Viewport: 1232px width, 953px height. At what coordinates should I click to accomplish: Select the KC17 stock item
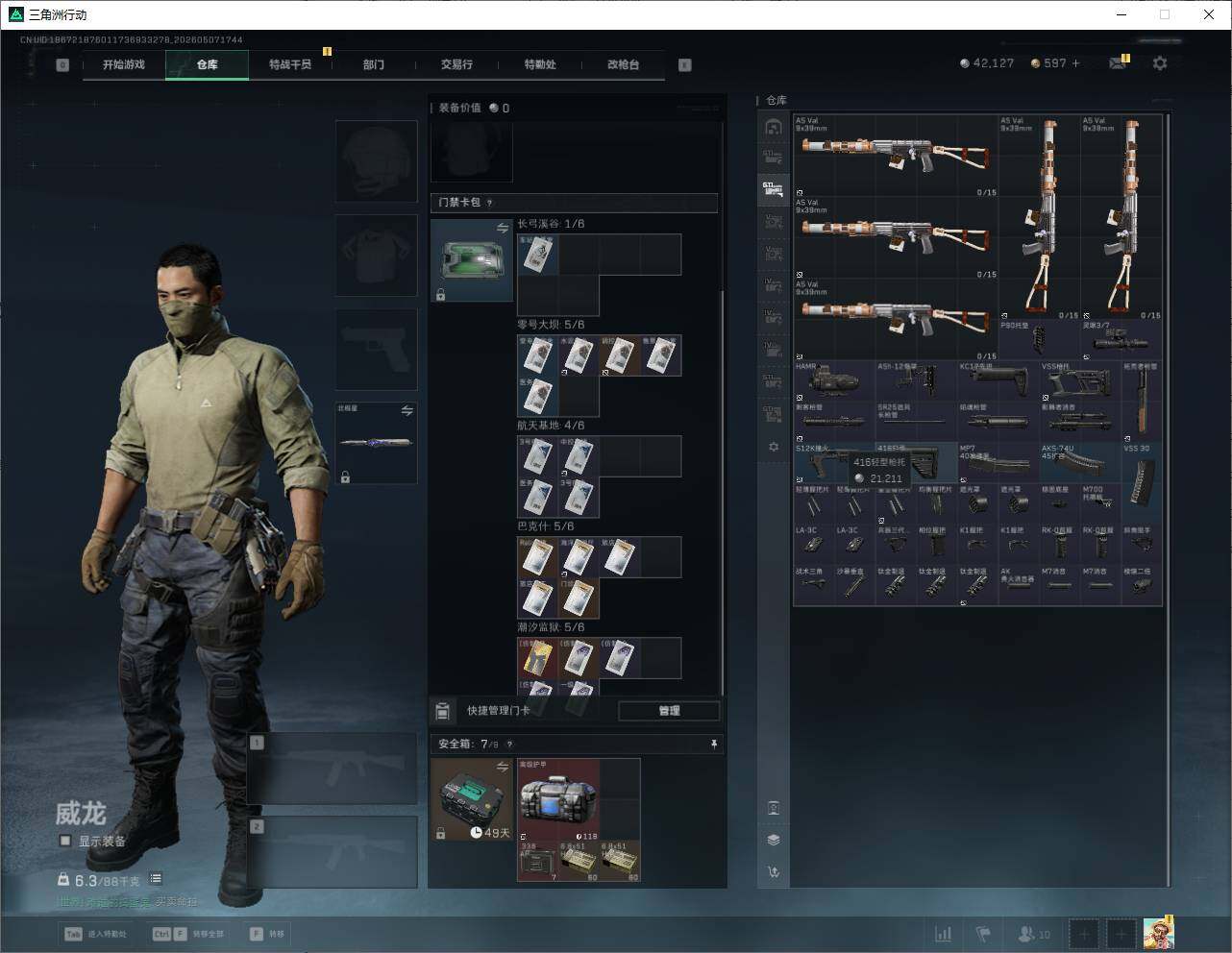click(x=998, y=381)
